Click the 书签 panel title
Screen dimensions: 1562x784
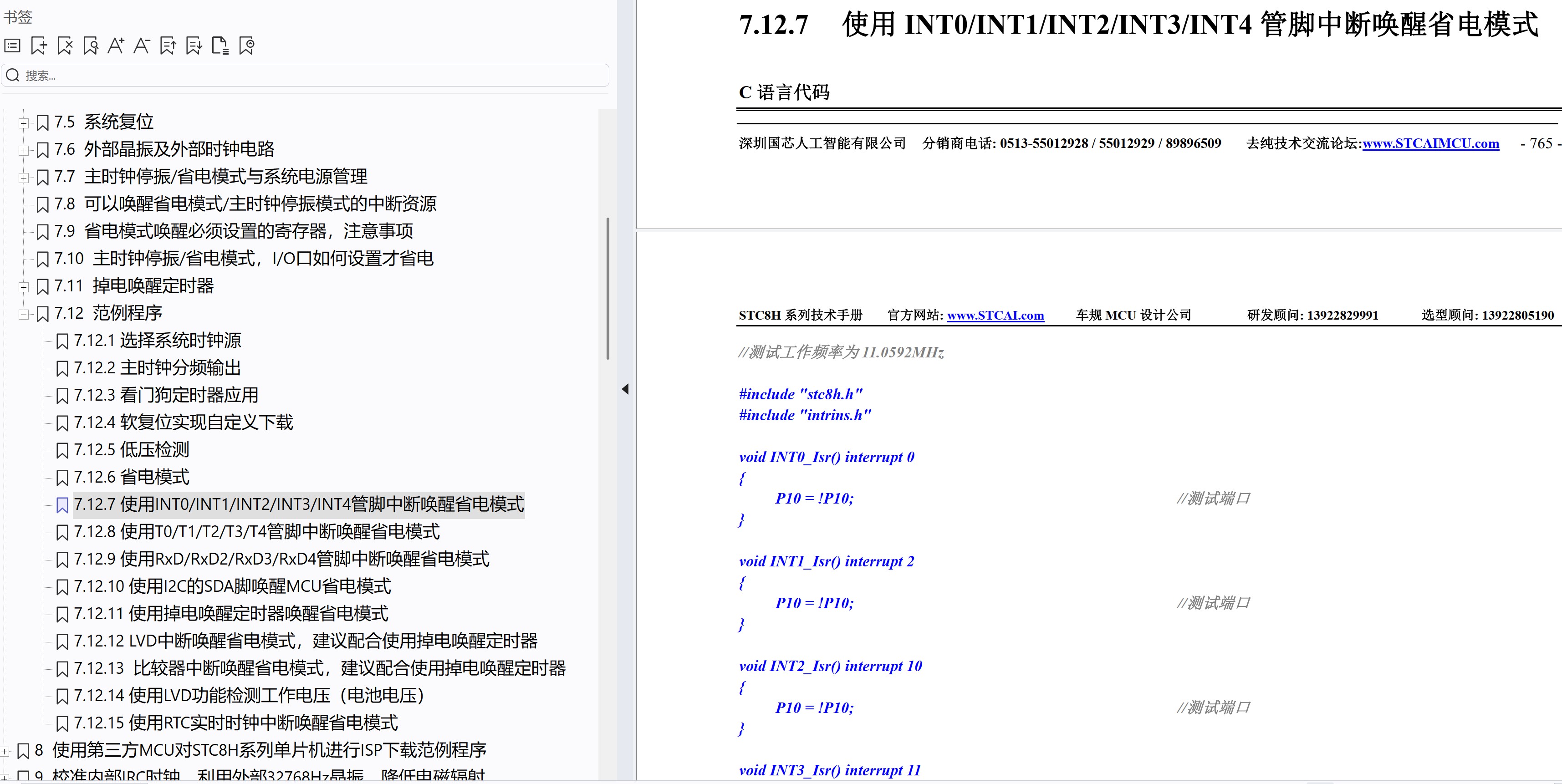[18, 17]
